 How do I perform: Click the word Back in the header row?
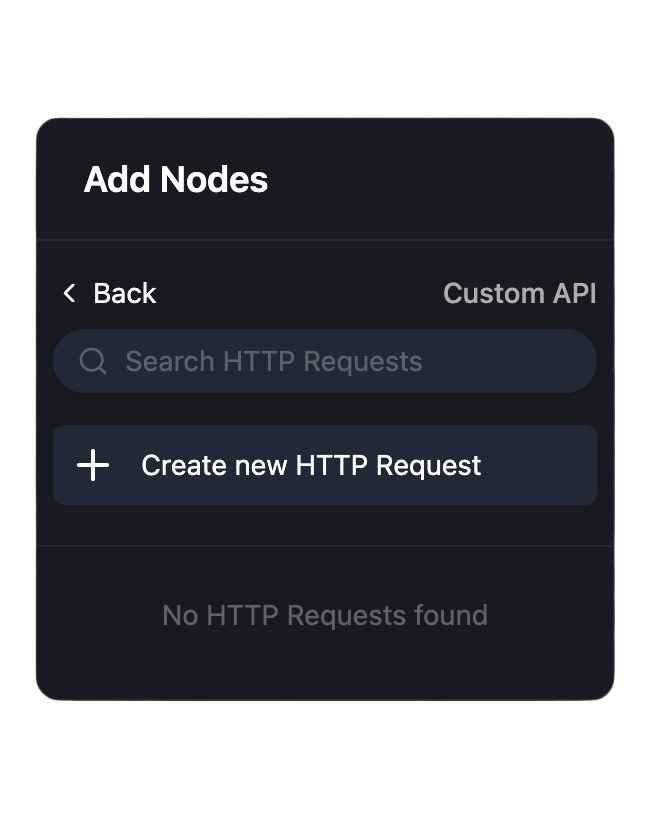coord(125,293)
